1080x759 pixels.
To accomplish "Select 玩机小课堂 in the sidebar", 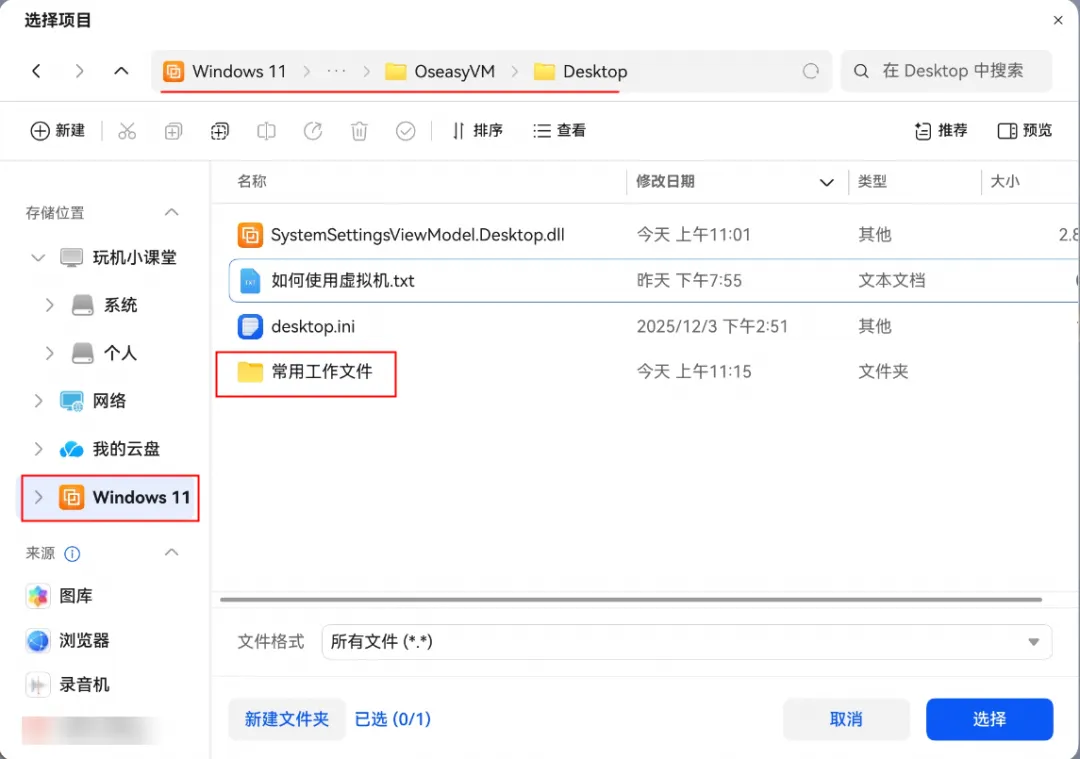I will pyautogui.click(x=118, y=258).
